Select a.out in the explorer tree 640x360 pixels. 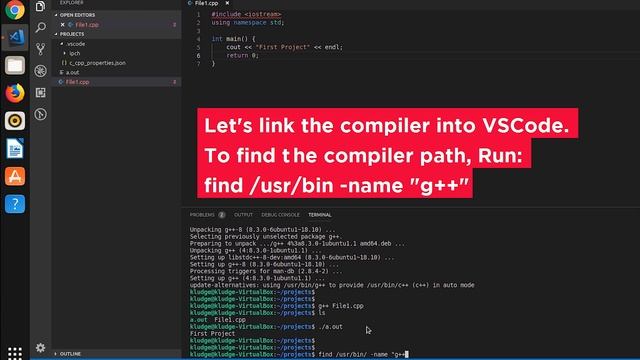click(72, 73)
